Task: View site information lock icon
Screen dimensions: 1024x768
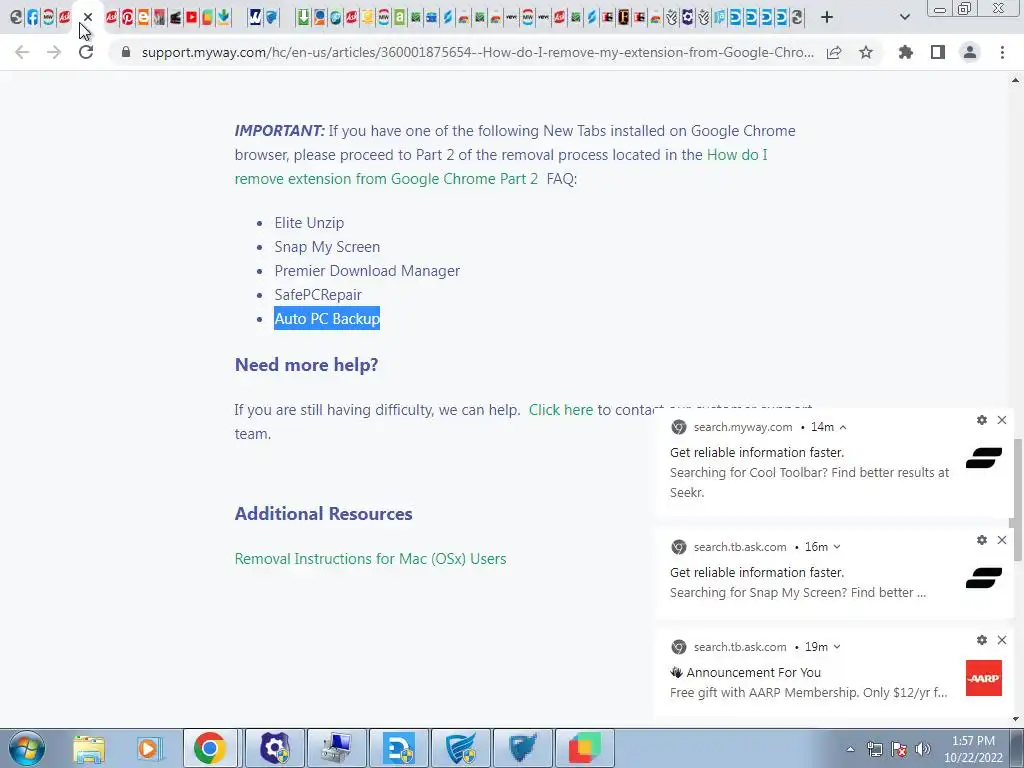Action: [126, 52]
